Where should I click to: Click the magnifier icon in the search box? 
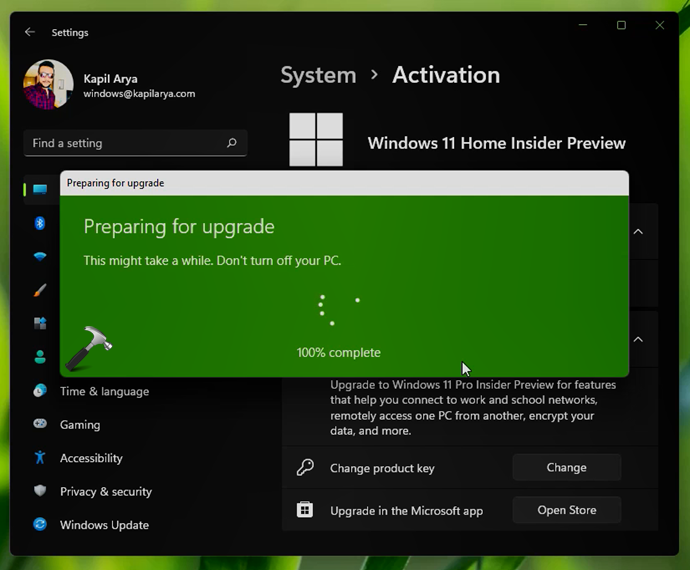coord(232,143)
